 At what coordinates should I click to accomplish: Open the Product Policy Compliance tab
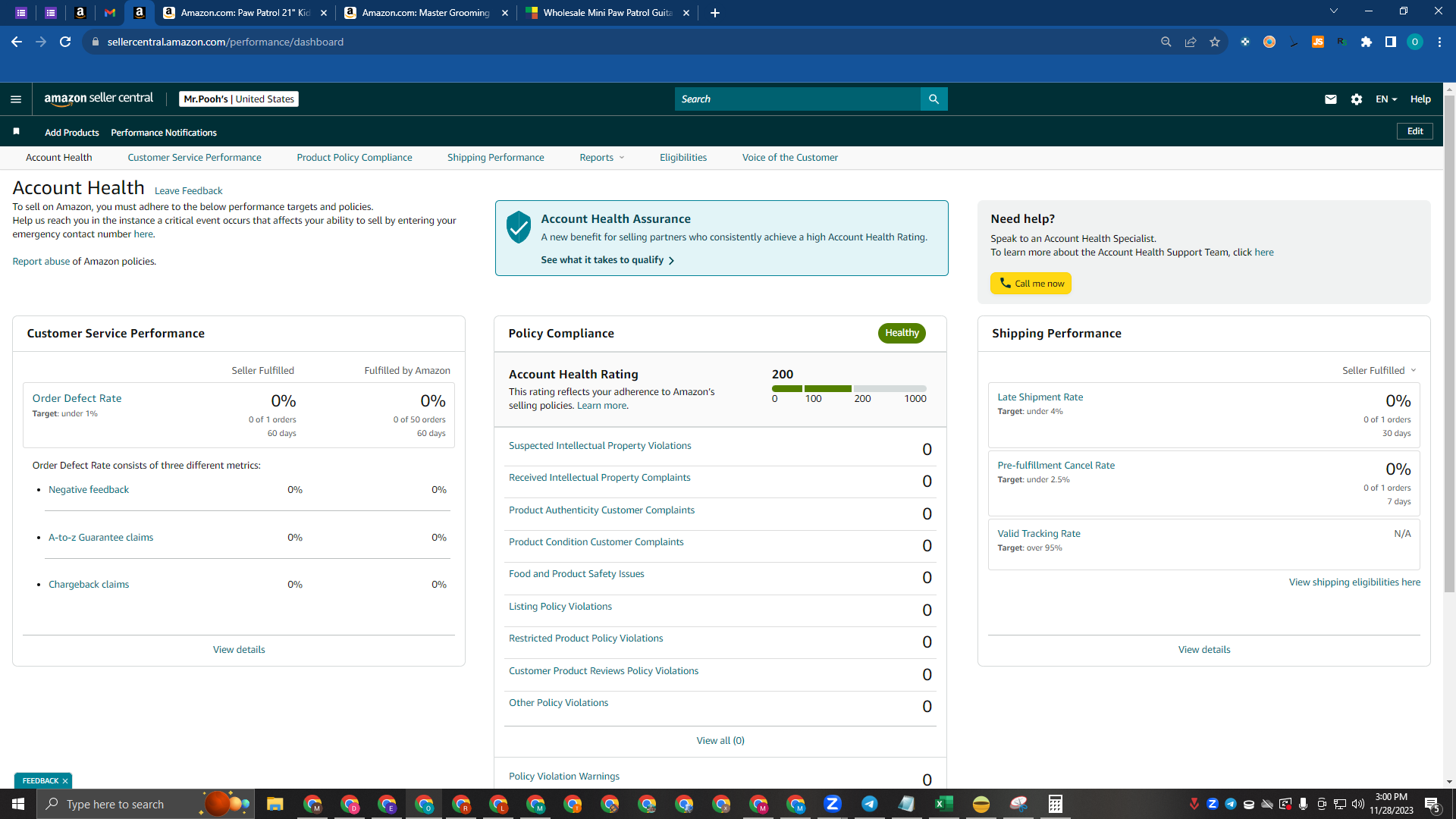[x=354, y=158]
